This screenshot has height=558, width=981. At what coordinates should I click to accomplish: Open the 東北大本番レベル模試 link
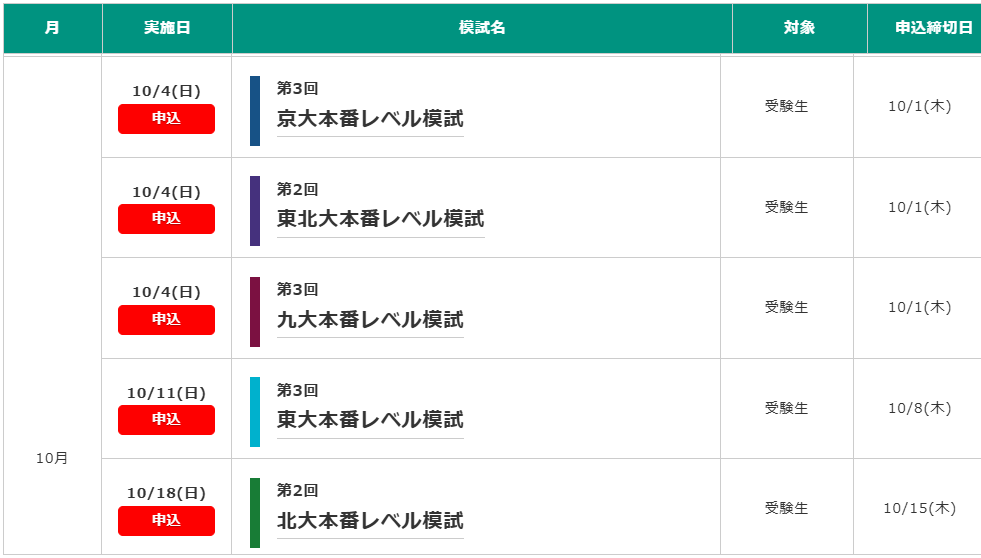tap(380, 219)
